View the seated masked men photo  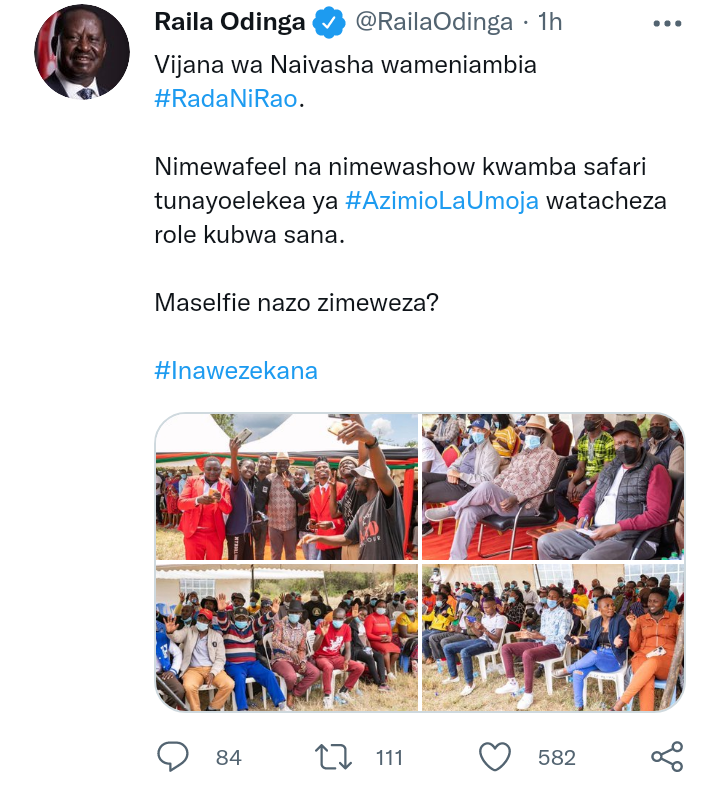coord(553,486)
